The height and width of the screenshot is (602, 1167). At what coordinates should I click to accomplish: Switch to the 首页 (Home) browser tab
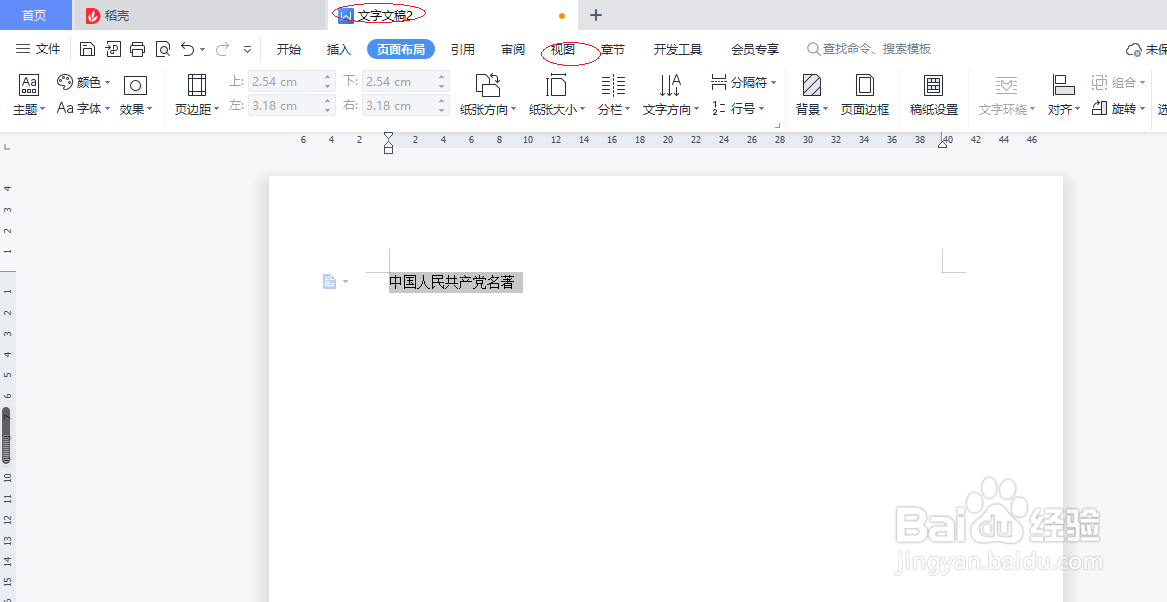35,15
